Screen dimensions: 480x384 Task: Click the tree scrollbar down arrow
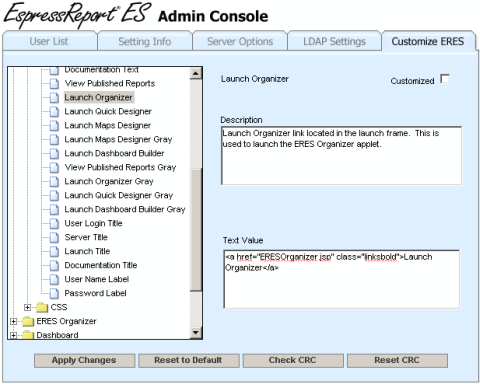click(x=196, y=332)
